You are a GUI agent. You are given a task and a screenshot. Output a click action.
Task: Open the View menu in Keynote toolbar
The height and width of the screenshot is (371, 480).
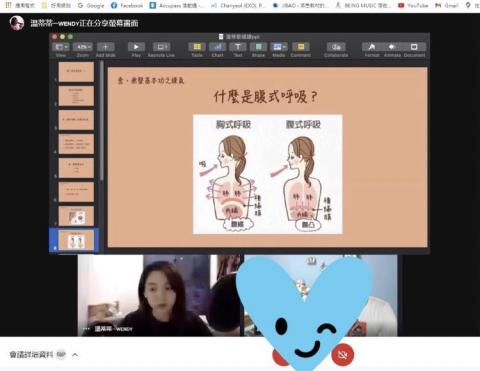coord(61,47)
